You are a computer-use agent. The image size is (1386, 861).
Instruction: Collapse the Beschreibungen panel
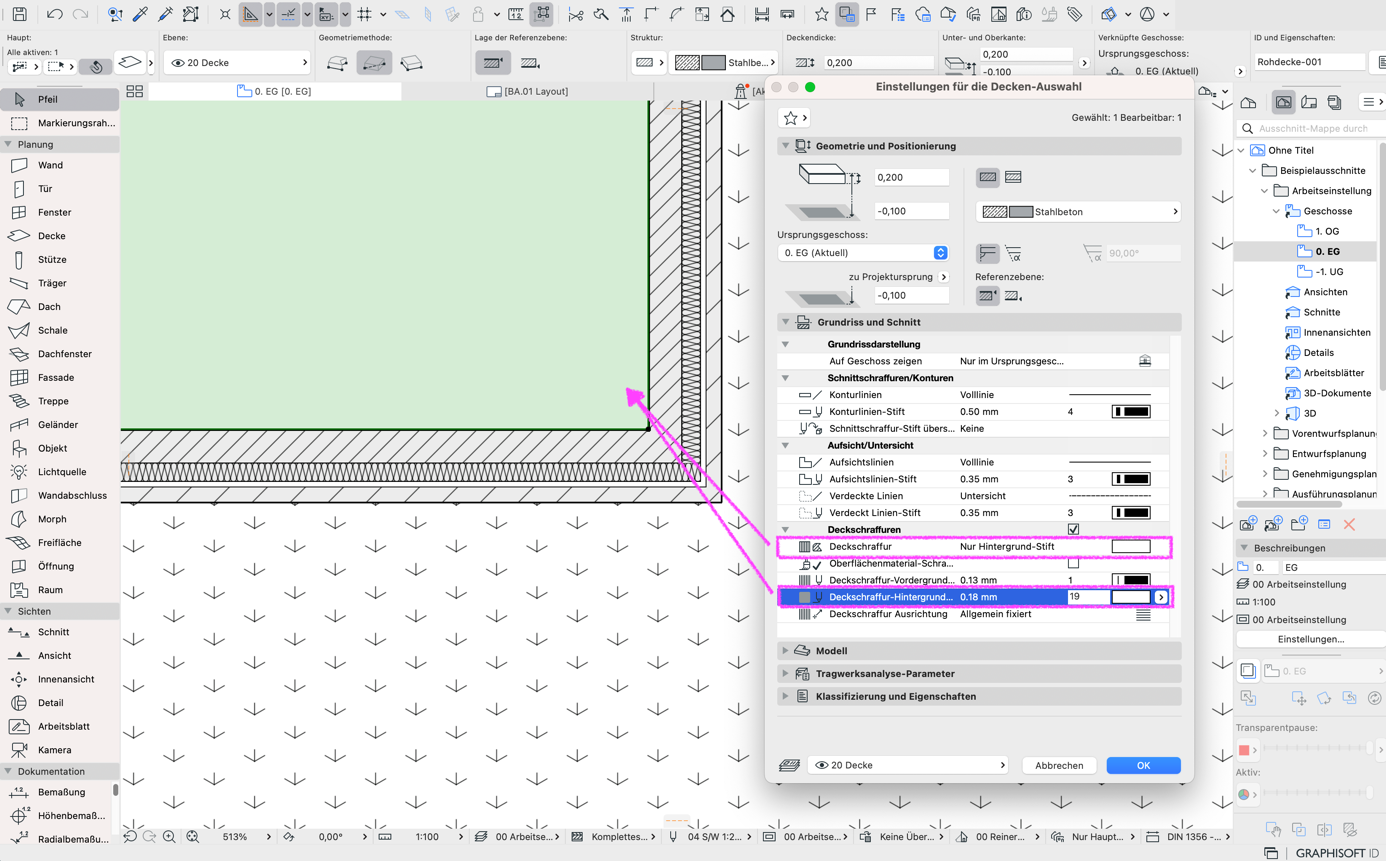click(x=1244, y=548)
